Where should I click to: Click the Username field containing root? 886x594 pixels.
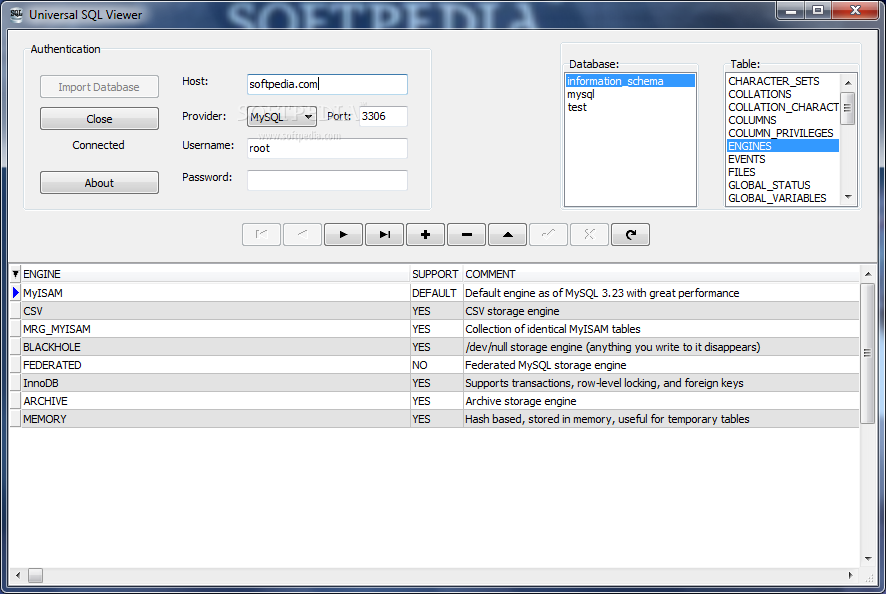[327, 148]
